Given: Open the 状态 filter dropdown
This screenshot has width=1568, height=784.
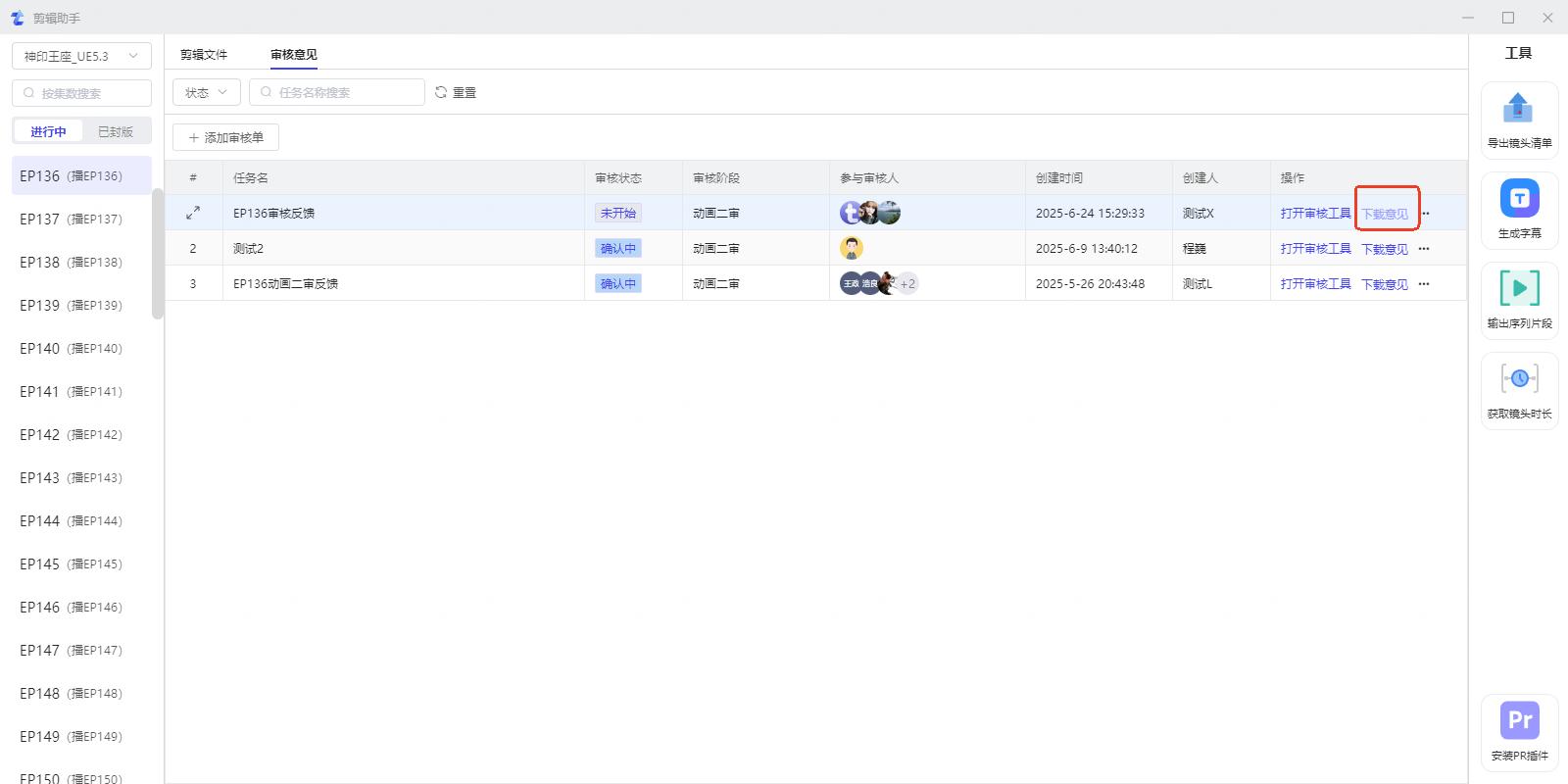Looking at the screenshot, I should [x=206, y=92].
